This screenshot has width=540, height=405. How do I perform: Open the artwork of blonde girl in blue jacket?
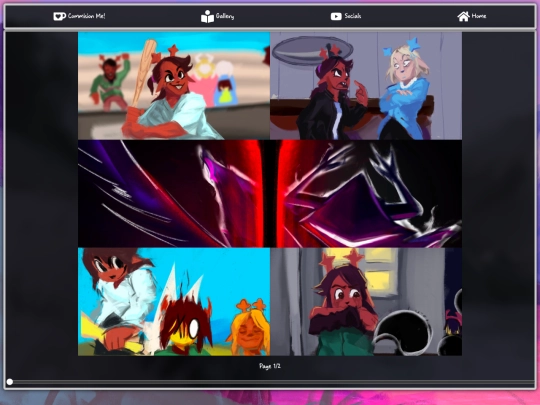tap(366, 86)
